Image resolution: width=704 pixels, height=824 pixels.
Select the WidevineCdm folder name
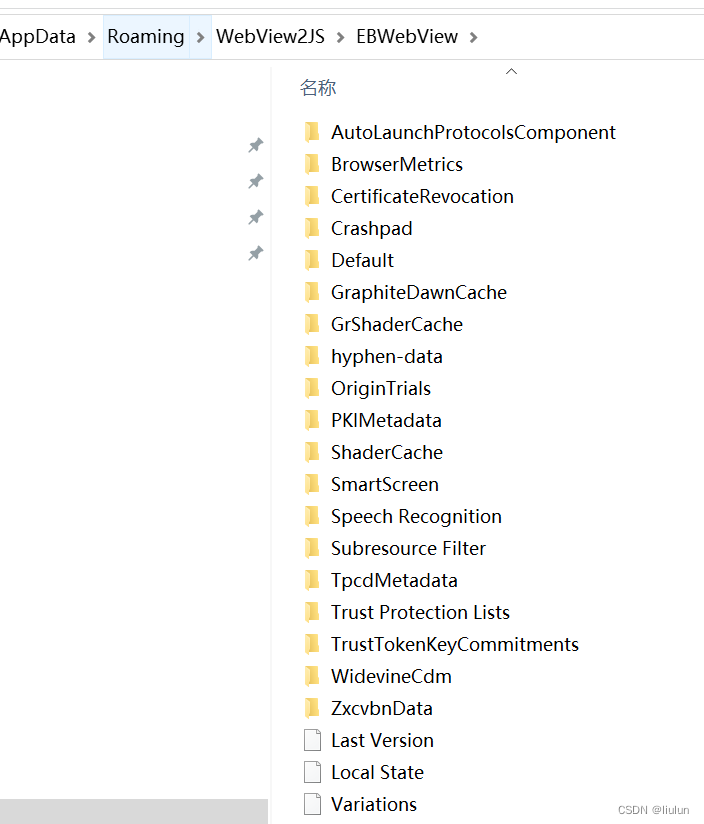[391, 676]
